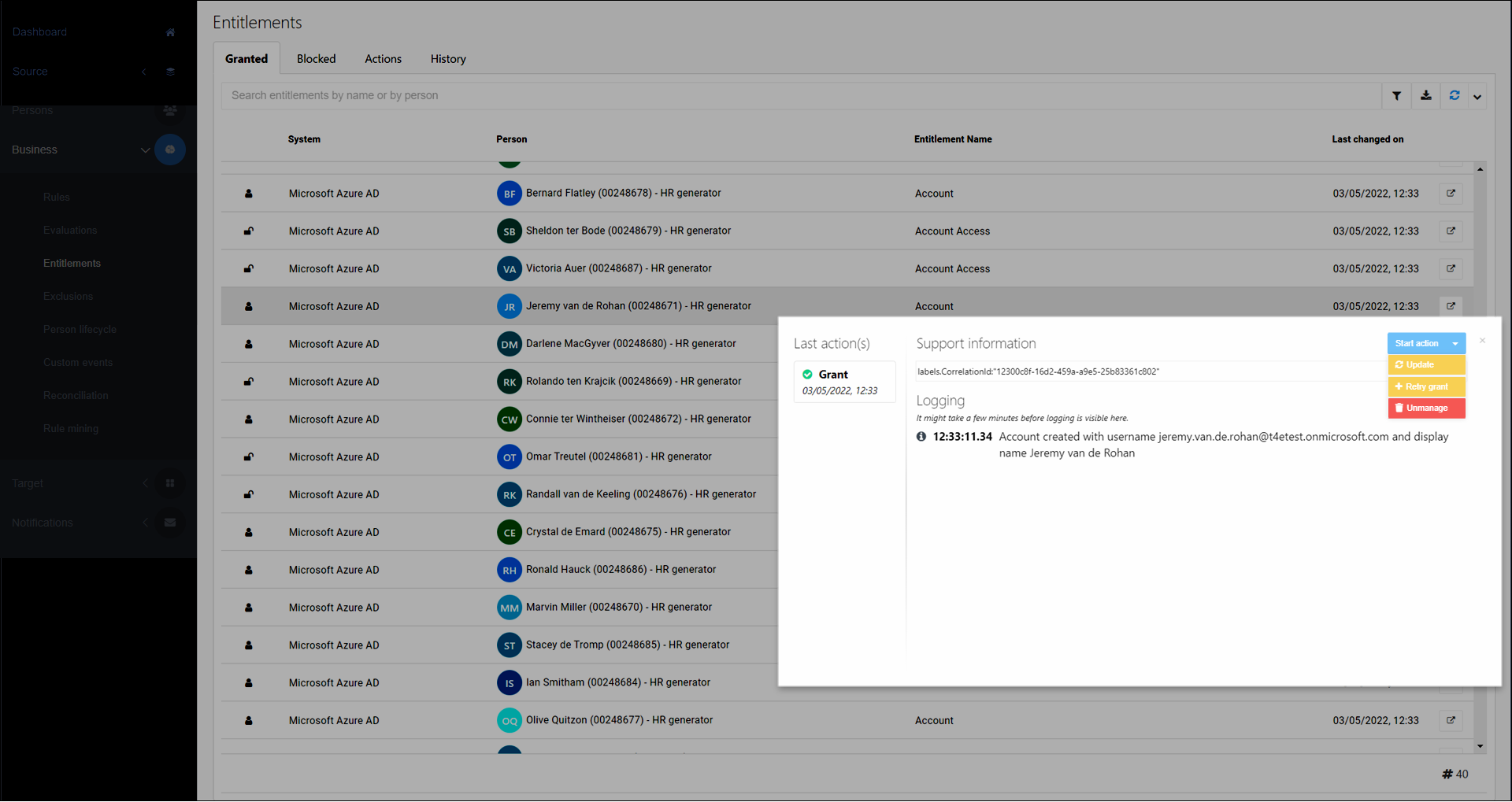This screenshot has width=1512, height=802.
Task: Click the download export icon
Action: [1425, 96]
